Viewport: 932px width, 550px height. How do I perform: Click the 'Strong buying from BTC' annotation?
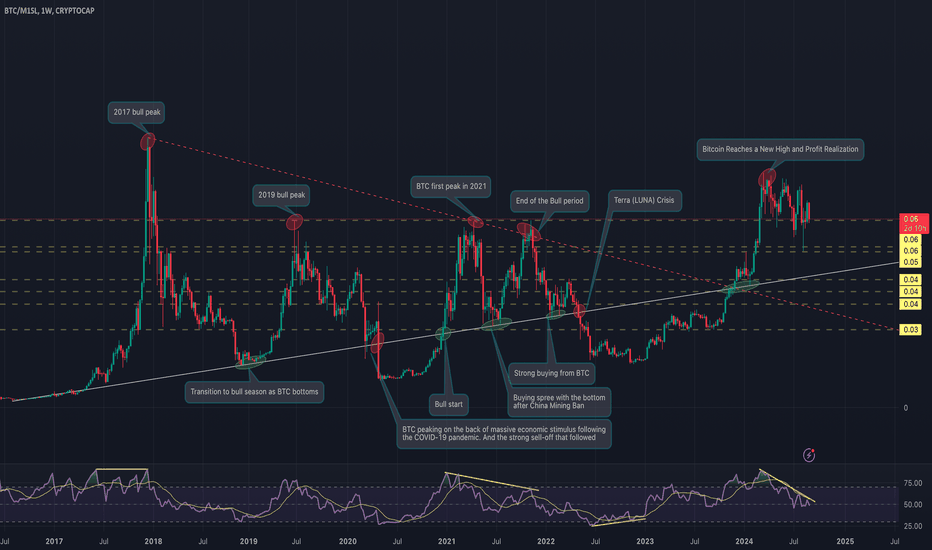click(552, 373)
